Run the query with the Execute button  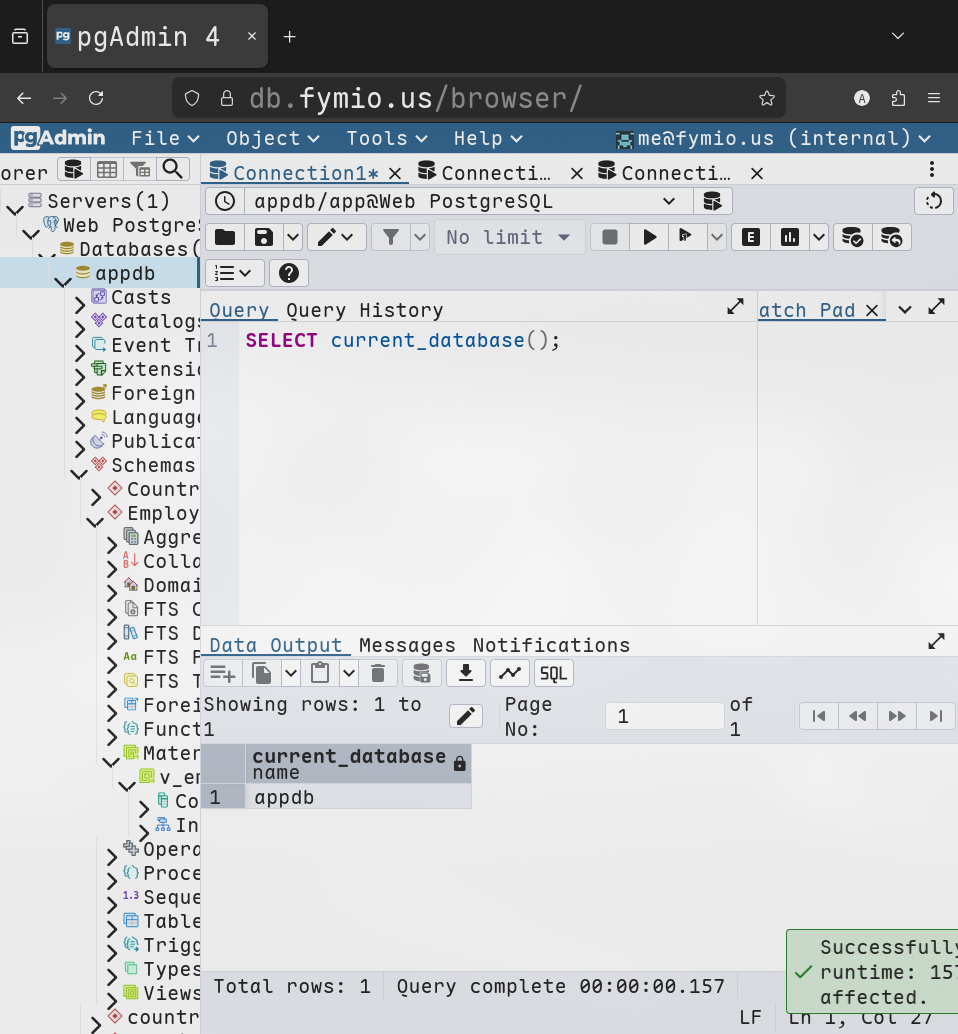coord(650,237)
